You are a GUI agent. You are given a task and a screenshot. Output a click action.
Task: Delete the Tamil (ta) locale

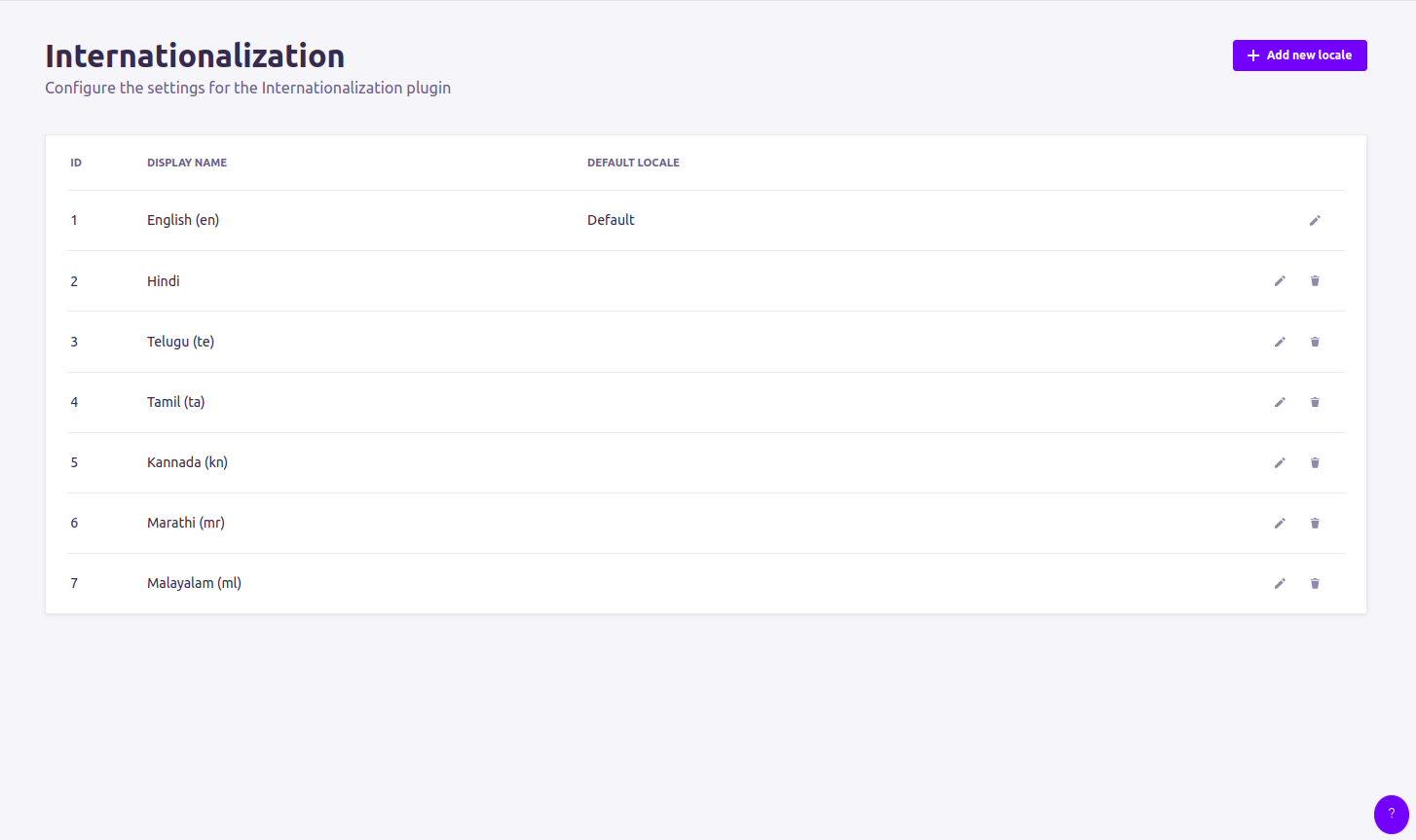1315,402
